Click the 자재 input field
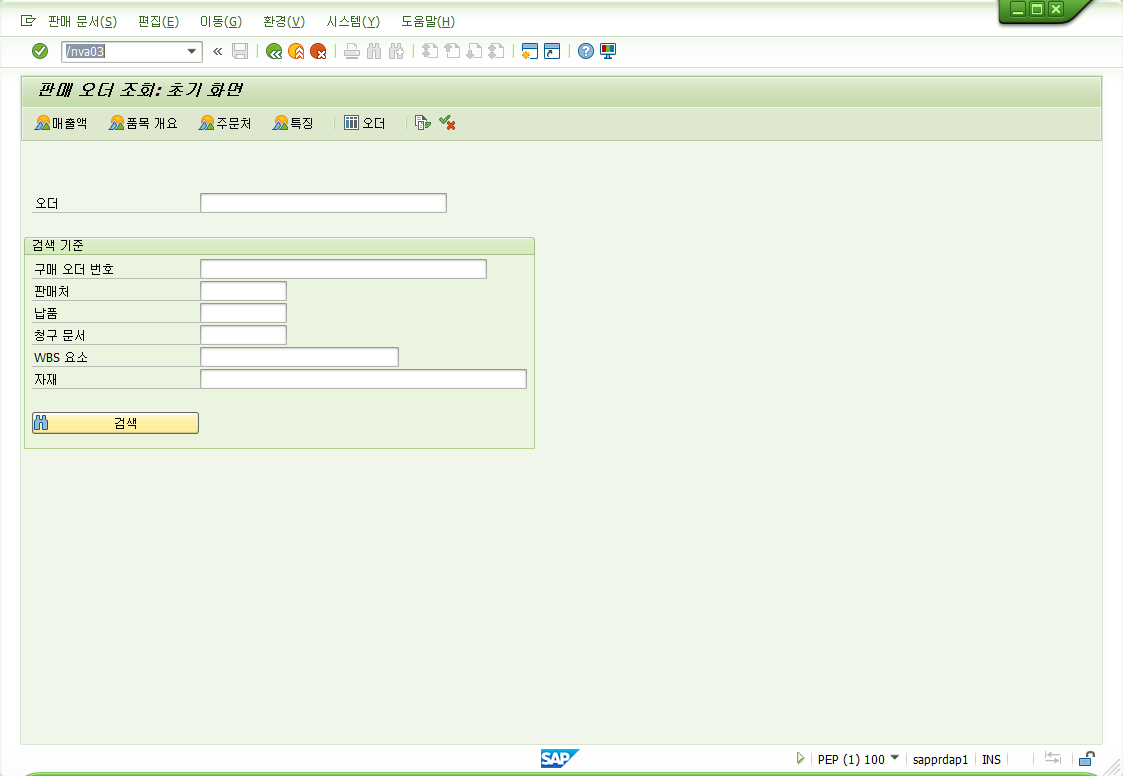The image size is (1123, 776). tap(363, 379)
